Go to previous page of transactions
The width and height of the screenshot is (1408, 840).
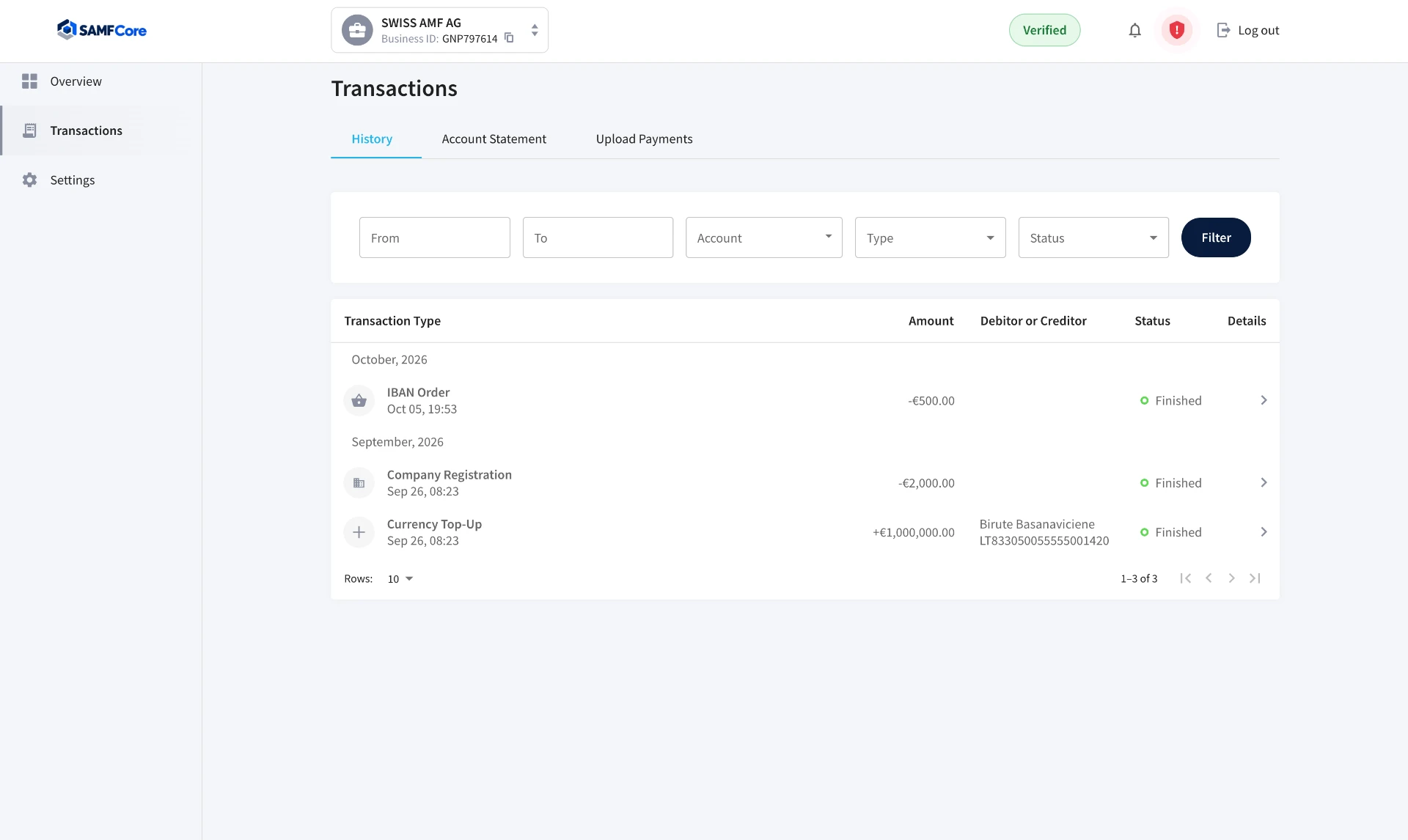(x=1209, y=578)
